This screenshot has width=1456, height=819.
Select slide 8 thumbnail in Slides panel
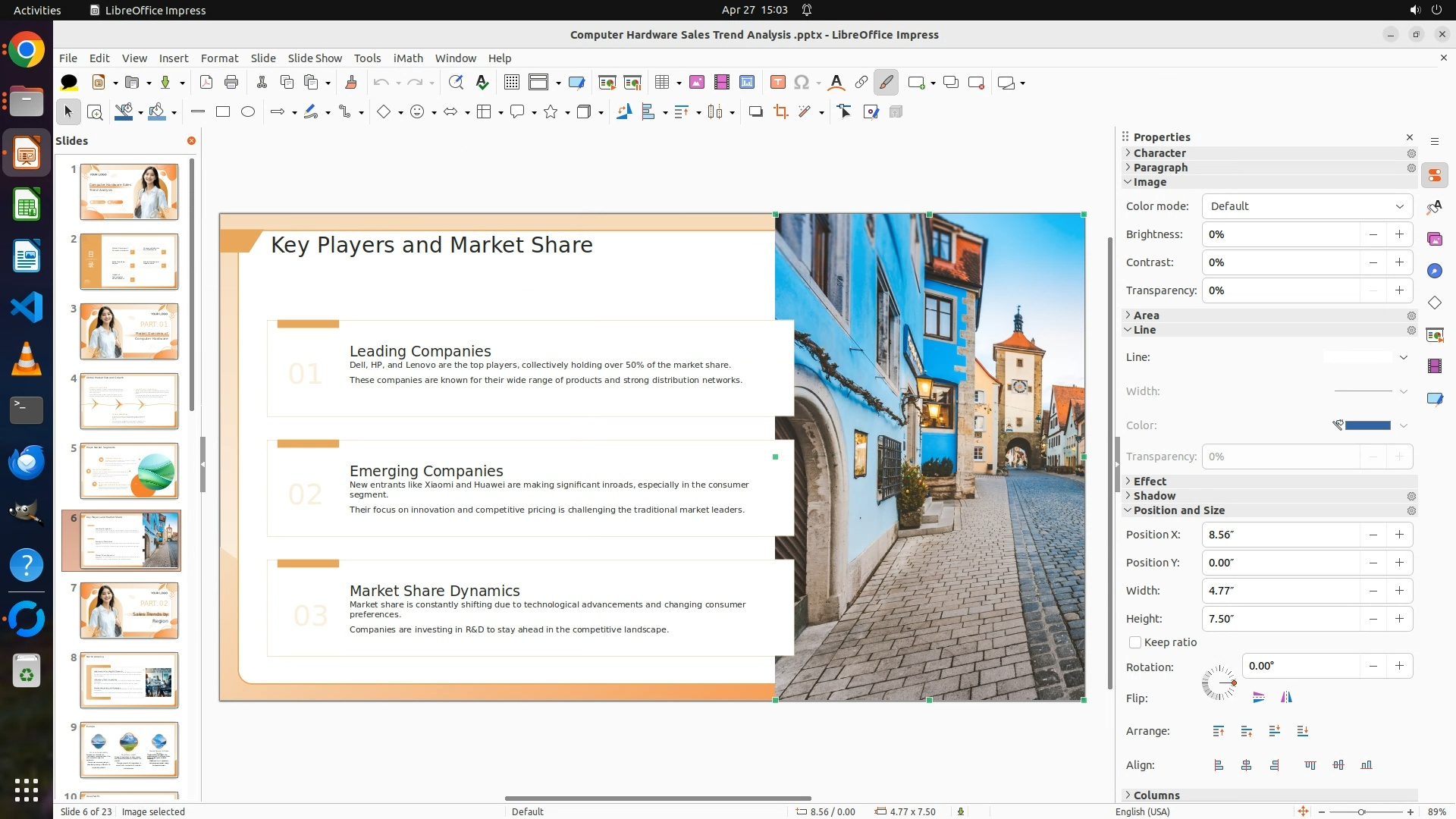[x=129, y=680]
